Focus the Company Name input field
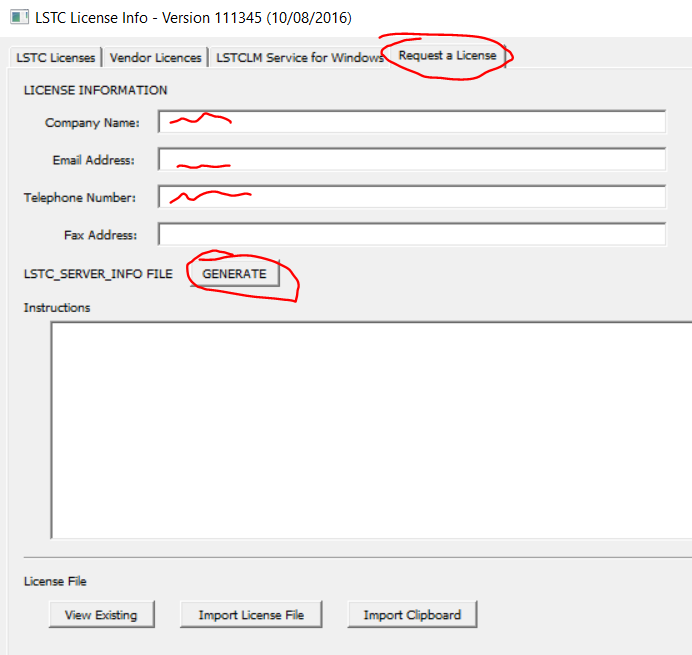692x655 pixels. (x=412, y=122)
